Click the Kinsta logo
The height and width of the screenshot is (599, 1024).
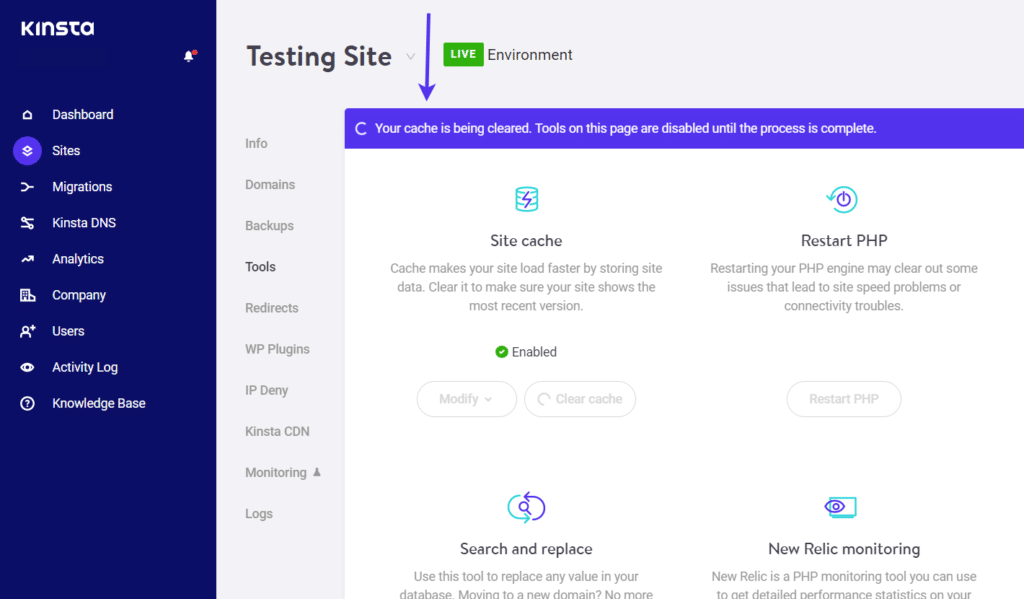[x=57, y=28]
